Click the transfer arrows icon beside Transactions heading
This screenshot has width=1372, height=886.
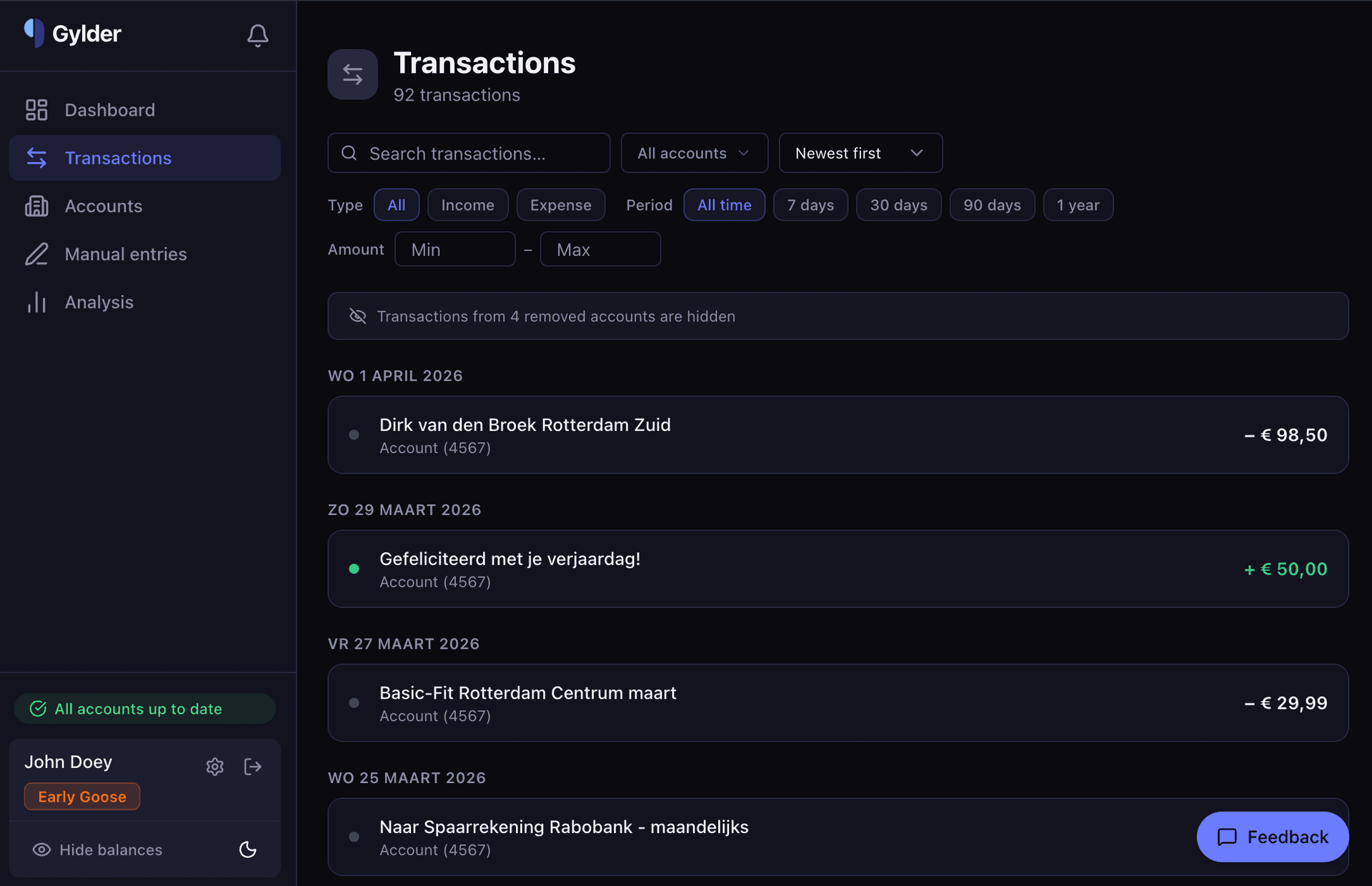point(352,74)
